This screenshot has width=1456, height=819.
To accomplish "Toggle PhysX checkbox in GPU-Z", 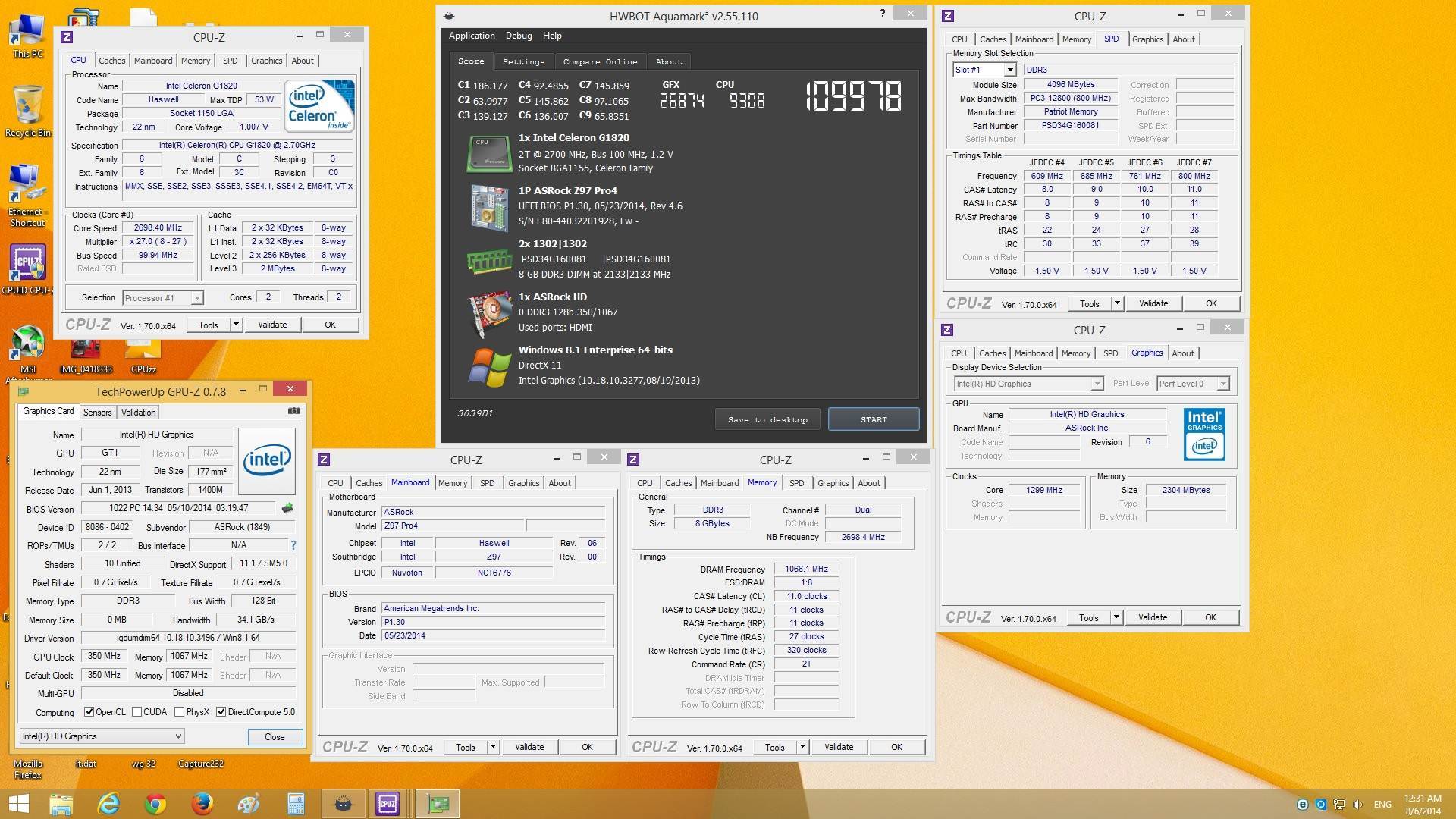I will 179,712.
